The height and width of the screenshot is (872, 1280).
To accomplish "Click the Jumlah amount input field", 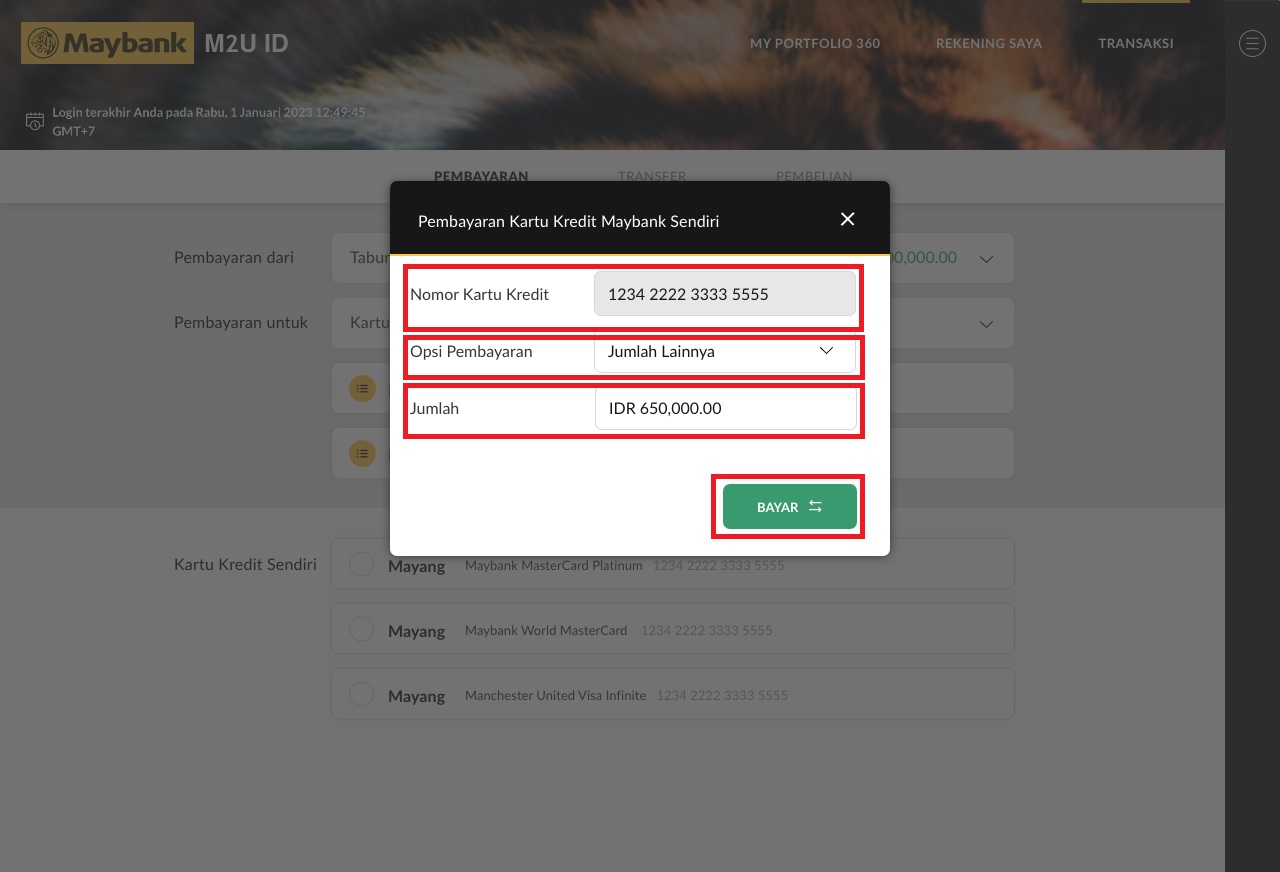I will 725,409.
